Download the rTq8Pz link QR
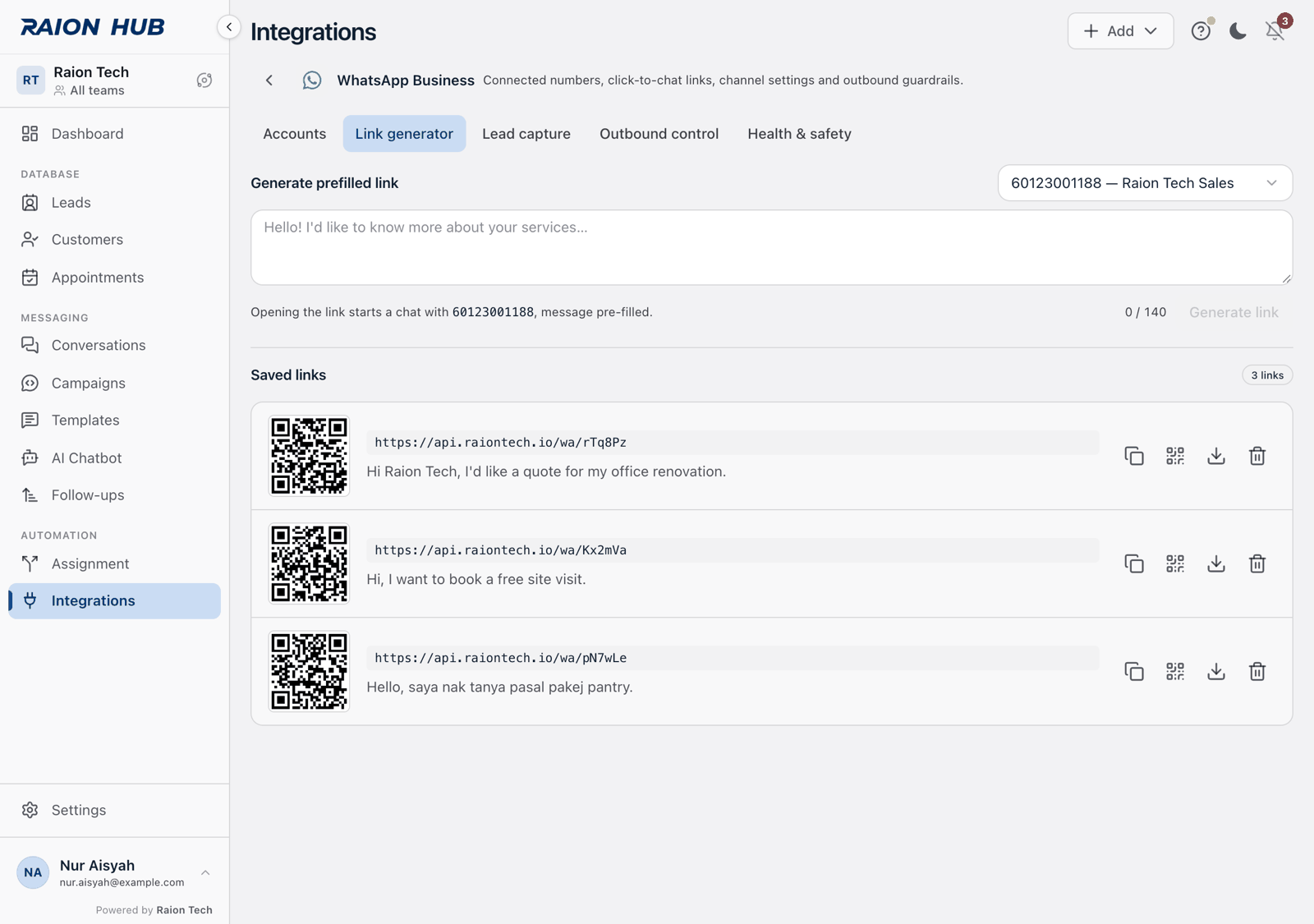The width and height of the screenshot is (1314, 924). (x=1216, y=456)
